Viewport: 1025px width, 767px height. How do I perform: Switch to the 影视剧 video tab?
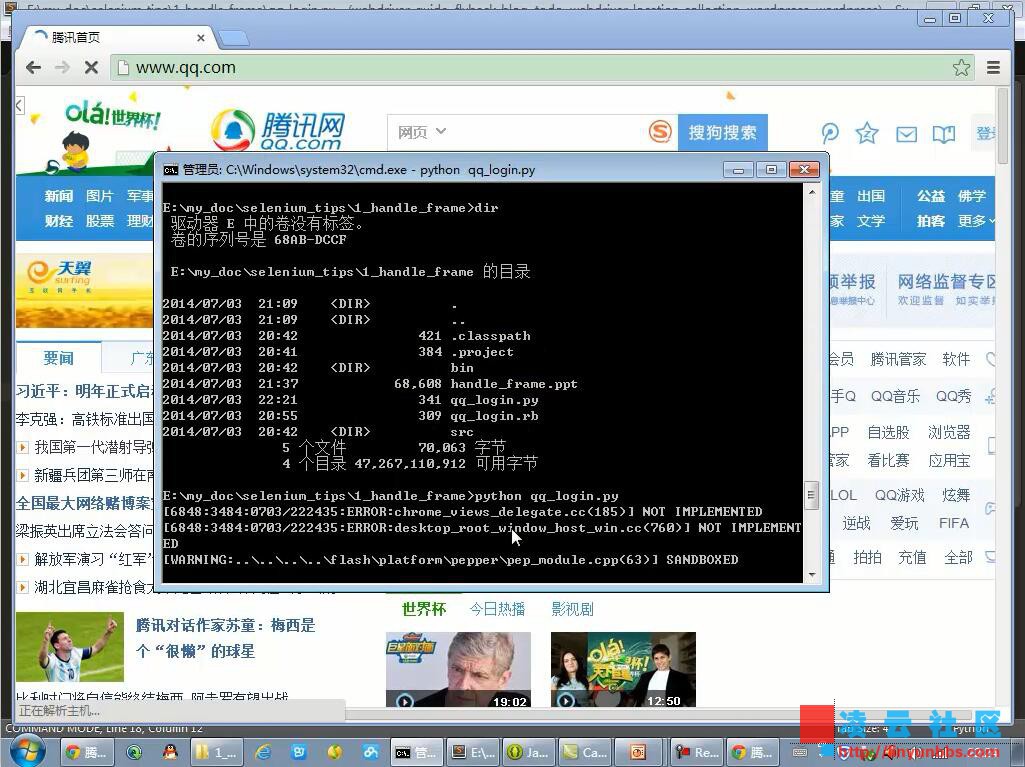click(572, 609)
